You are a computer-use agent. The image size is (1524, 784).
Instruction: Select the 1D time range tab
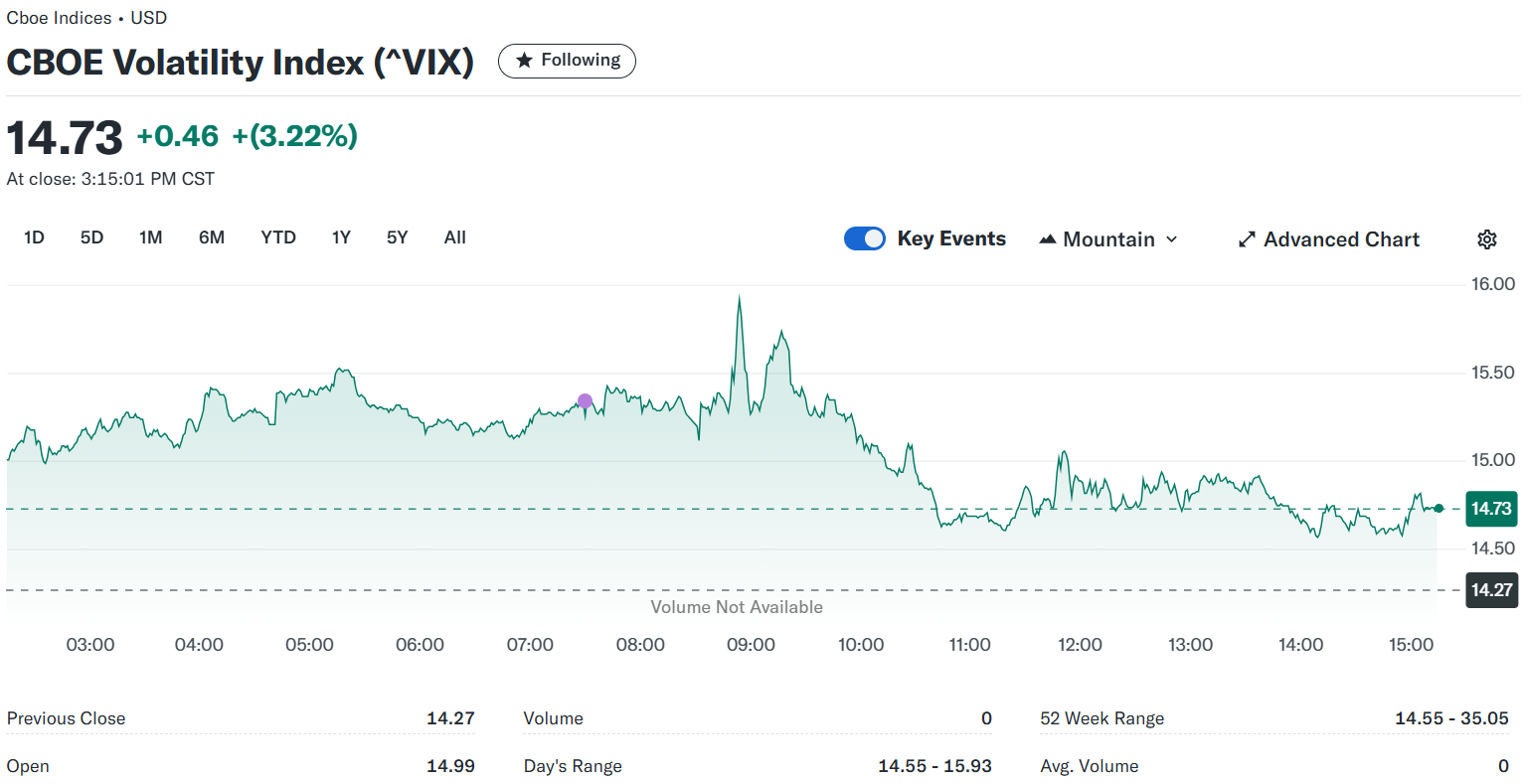[34, 237]
